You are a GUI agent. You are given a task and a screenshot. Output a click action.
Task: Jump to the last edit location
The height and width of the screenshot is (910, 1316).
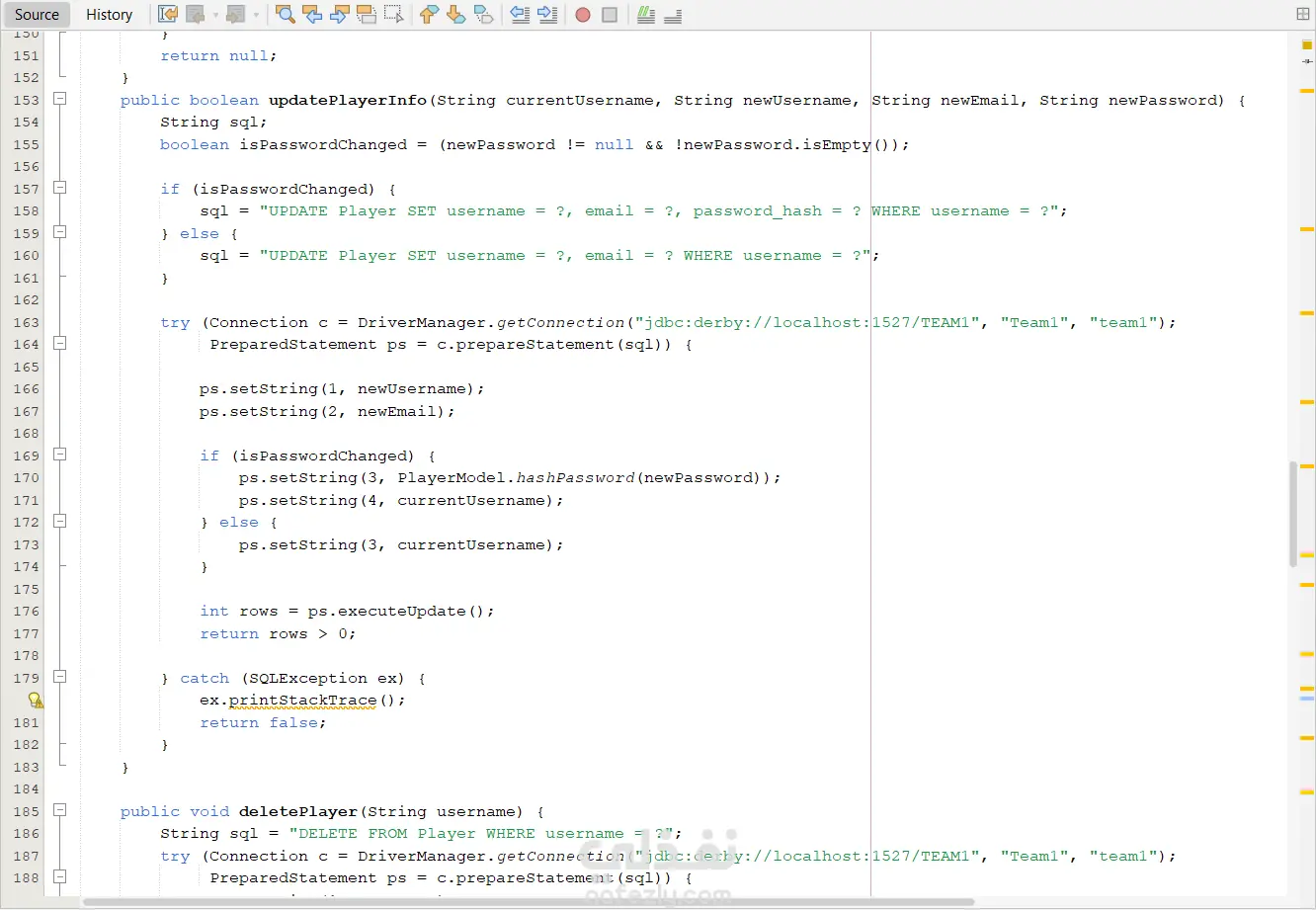[x=168, y=15]
